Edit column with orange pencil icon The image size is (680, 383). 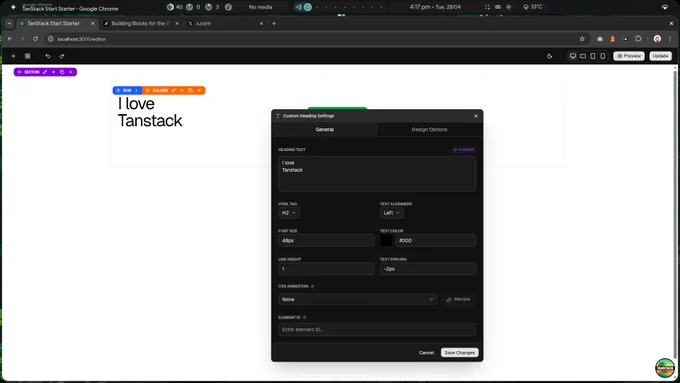[173, 90]
